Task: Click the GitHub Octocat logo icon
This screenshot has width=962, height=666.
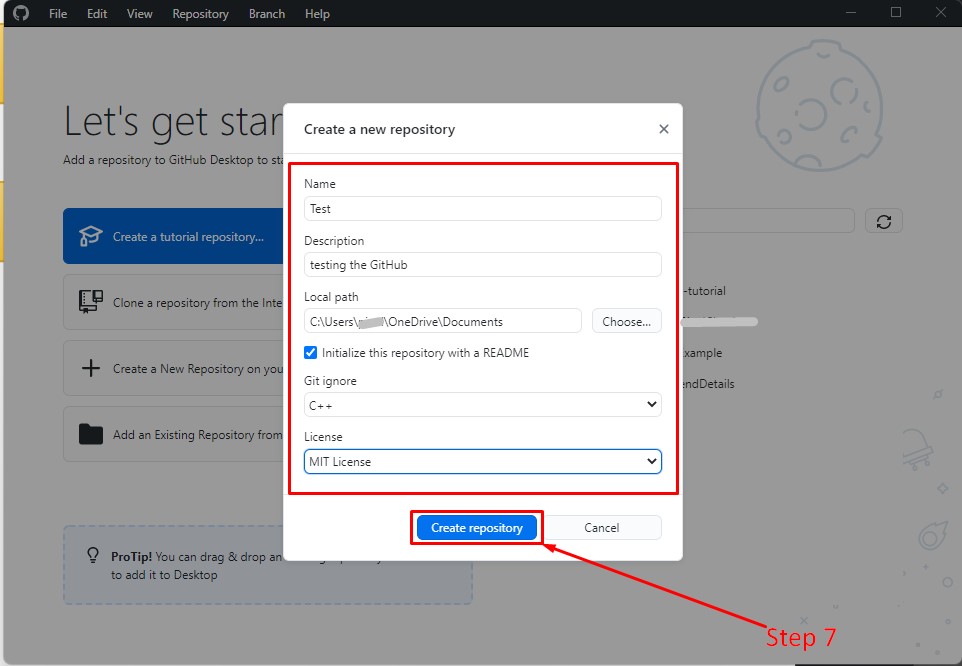Action: tap(21, 13)
